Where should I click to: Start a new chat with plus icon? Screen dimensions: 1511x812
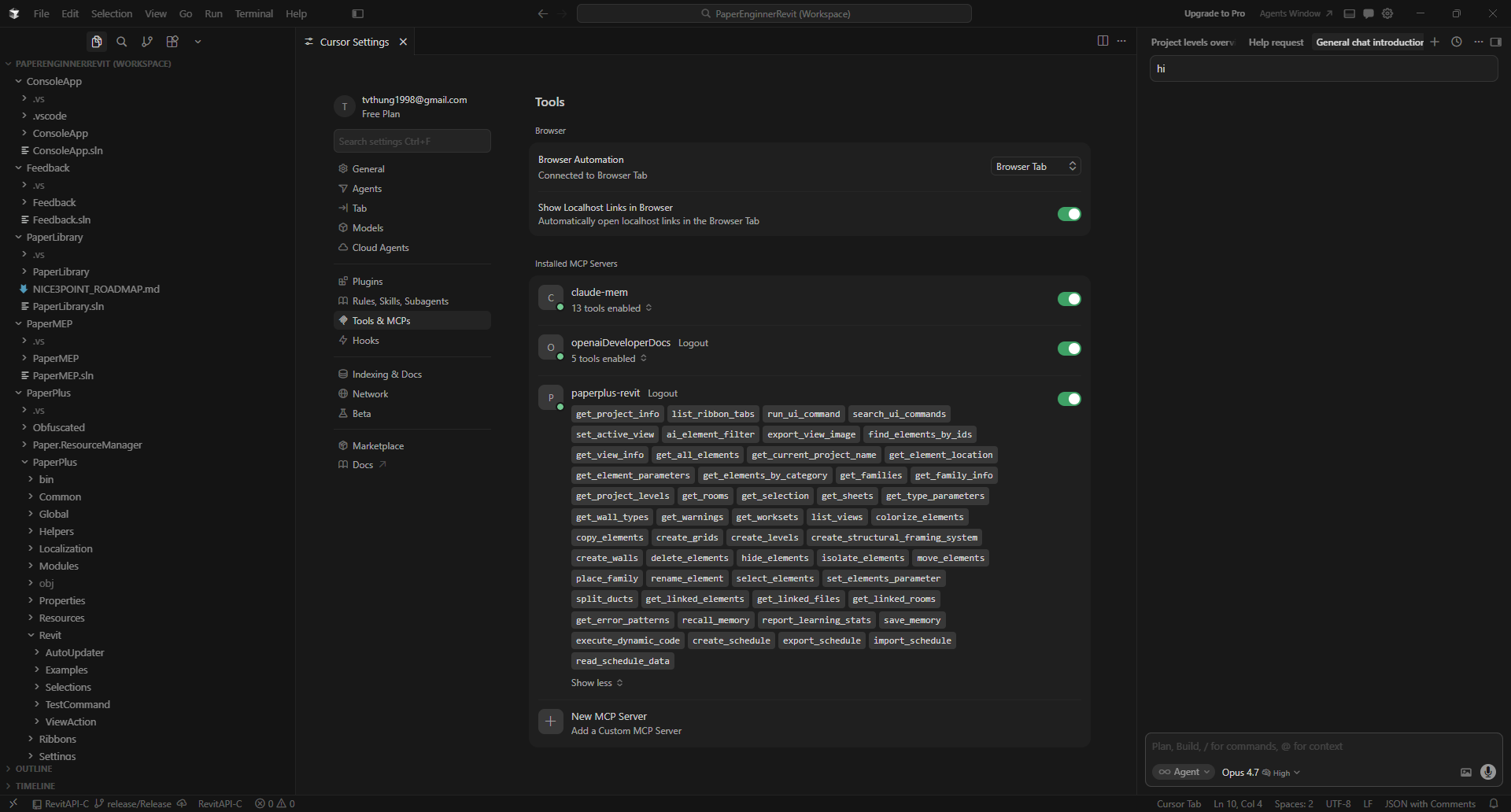point(1435,42)
